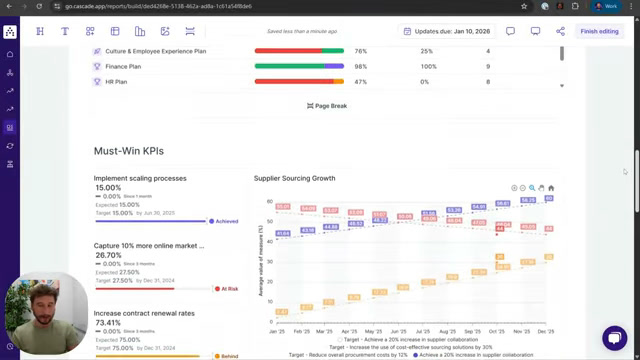Viewport: 640px width, 360px height.
Task: Open the sync sidebar icon
Action: (x=10, y=146)
